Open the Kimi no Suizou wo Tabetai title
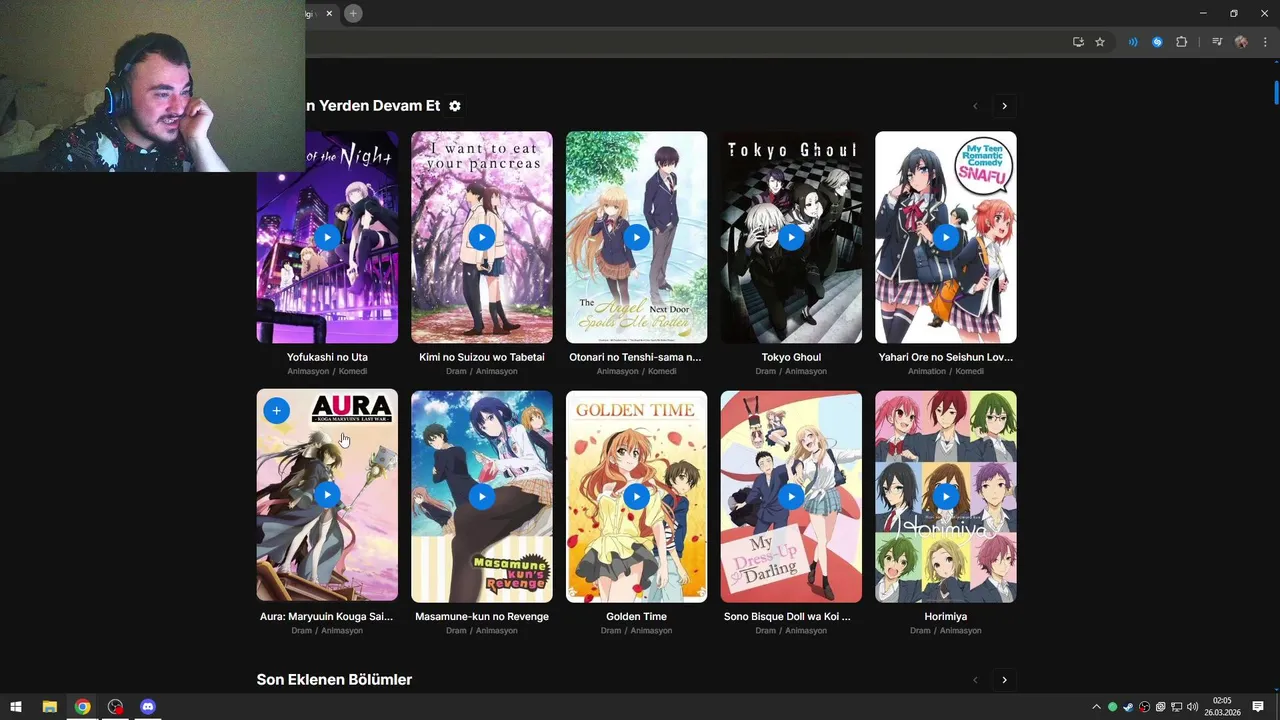The image size is (1280, 720). pyautogui.click(x=482, y=357)
